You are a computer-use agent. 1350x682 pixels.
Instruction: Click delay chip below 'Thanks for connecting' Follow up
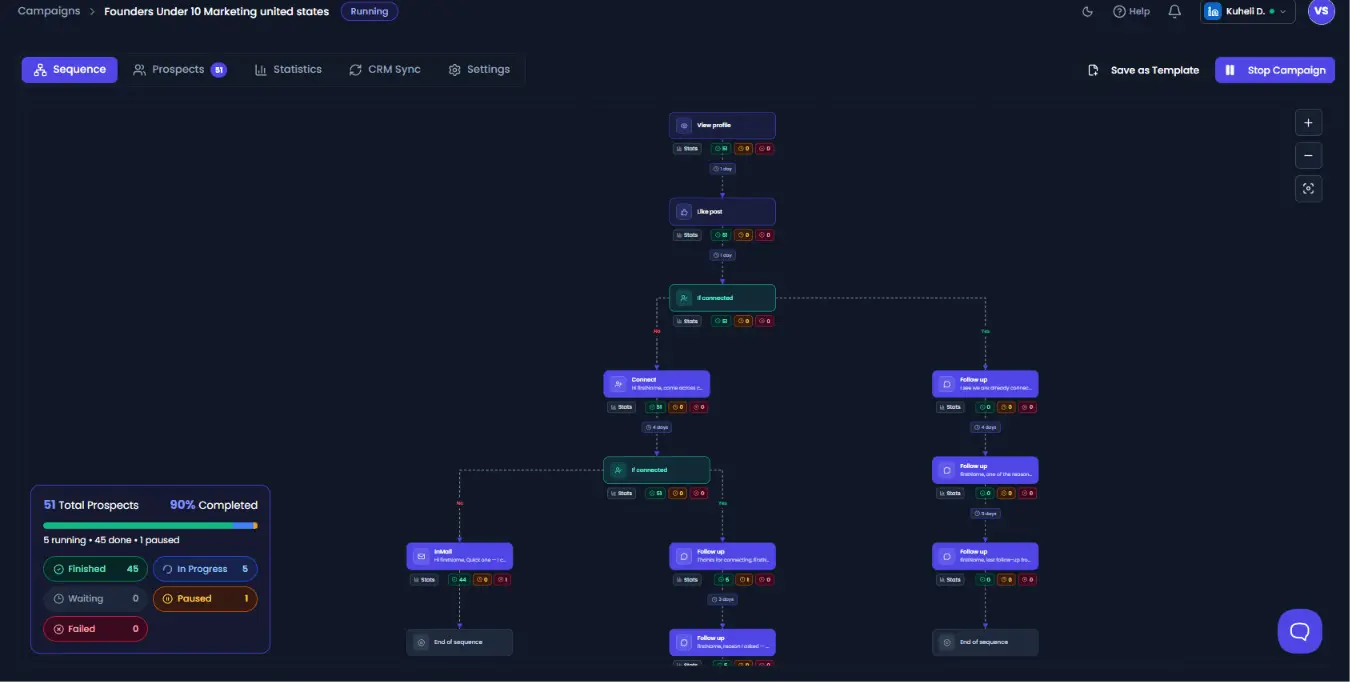pyautogui.click(x=722, y=599)
